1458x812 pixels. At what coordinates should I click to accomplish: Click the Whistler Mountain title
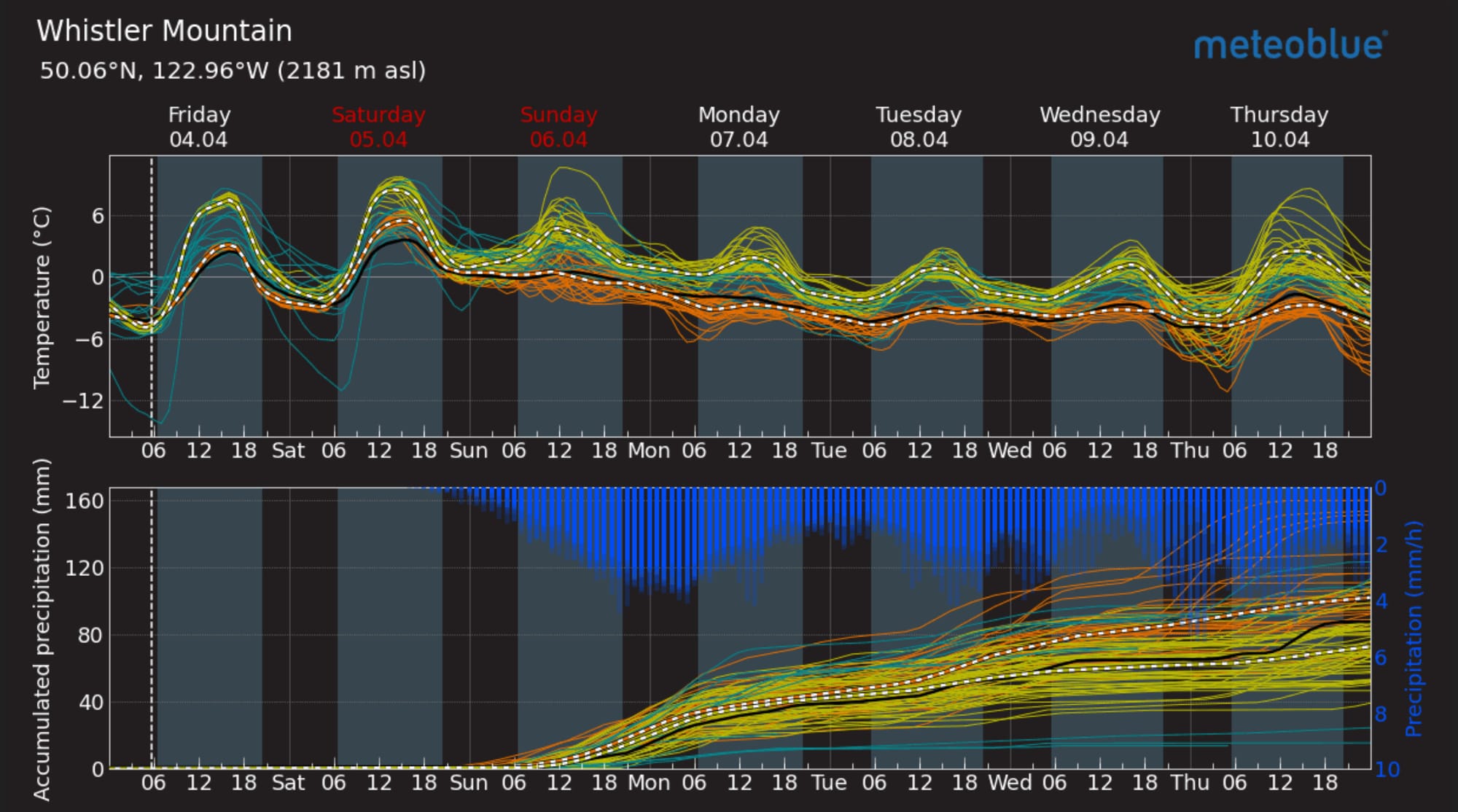[x=164, y=31]
